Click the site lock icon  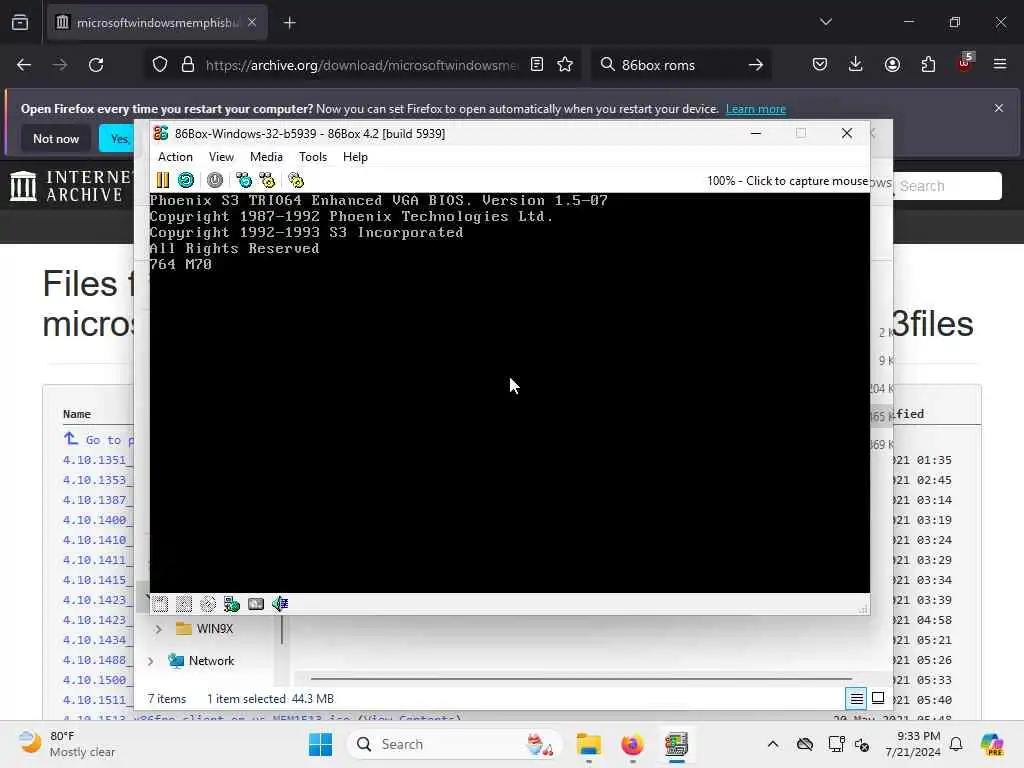(188, 65)
